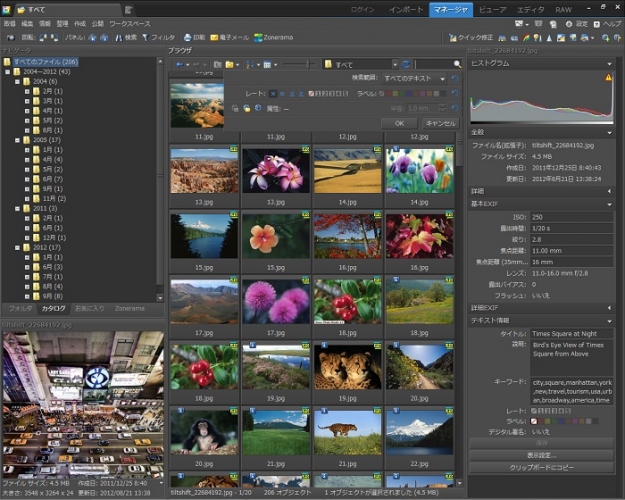The width and height of the screenshot is (625, 500).
Task: Click the browser search input field
Action: (434, 64)
